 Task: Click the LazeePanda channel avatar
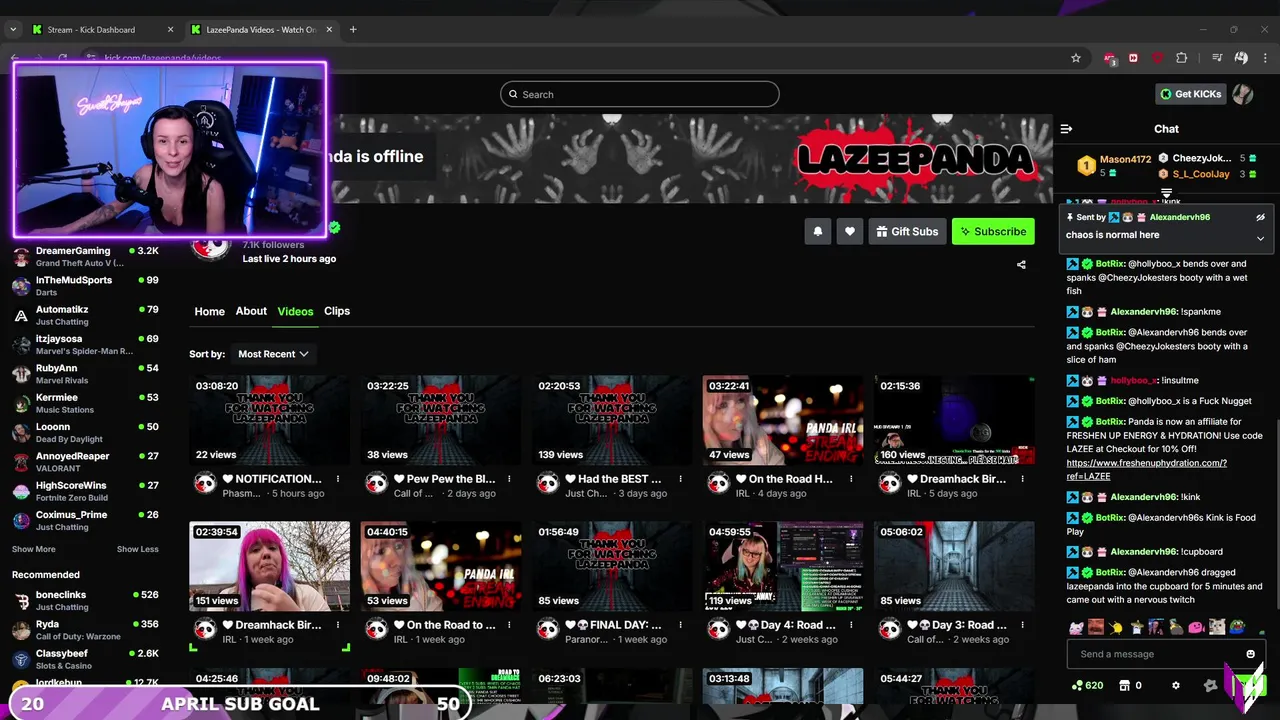pos(210,248)
